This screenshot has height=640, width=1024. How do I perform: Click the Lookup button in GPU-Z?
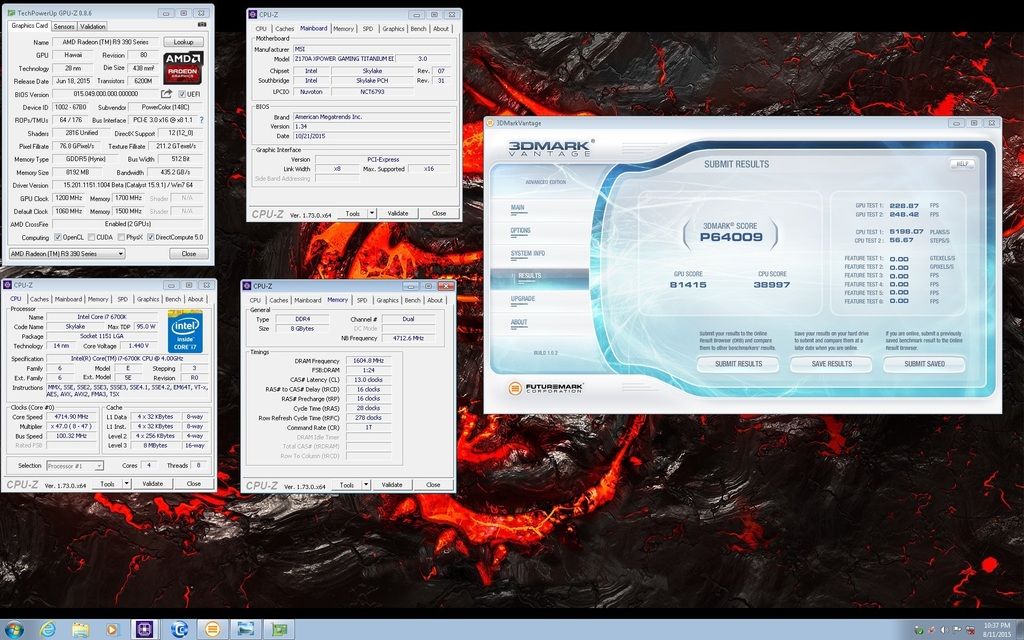tap(184, 42)
